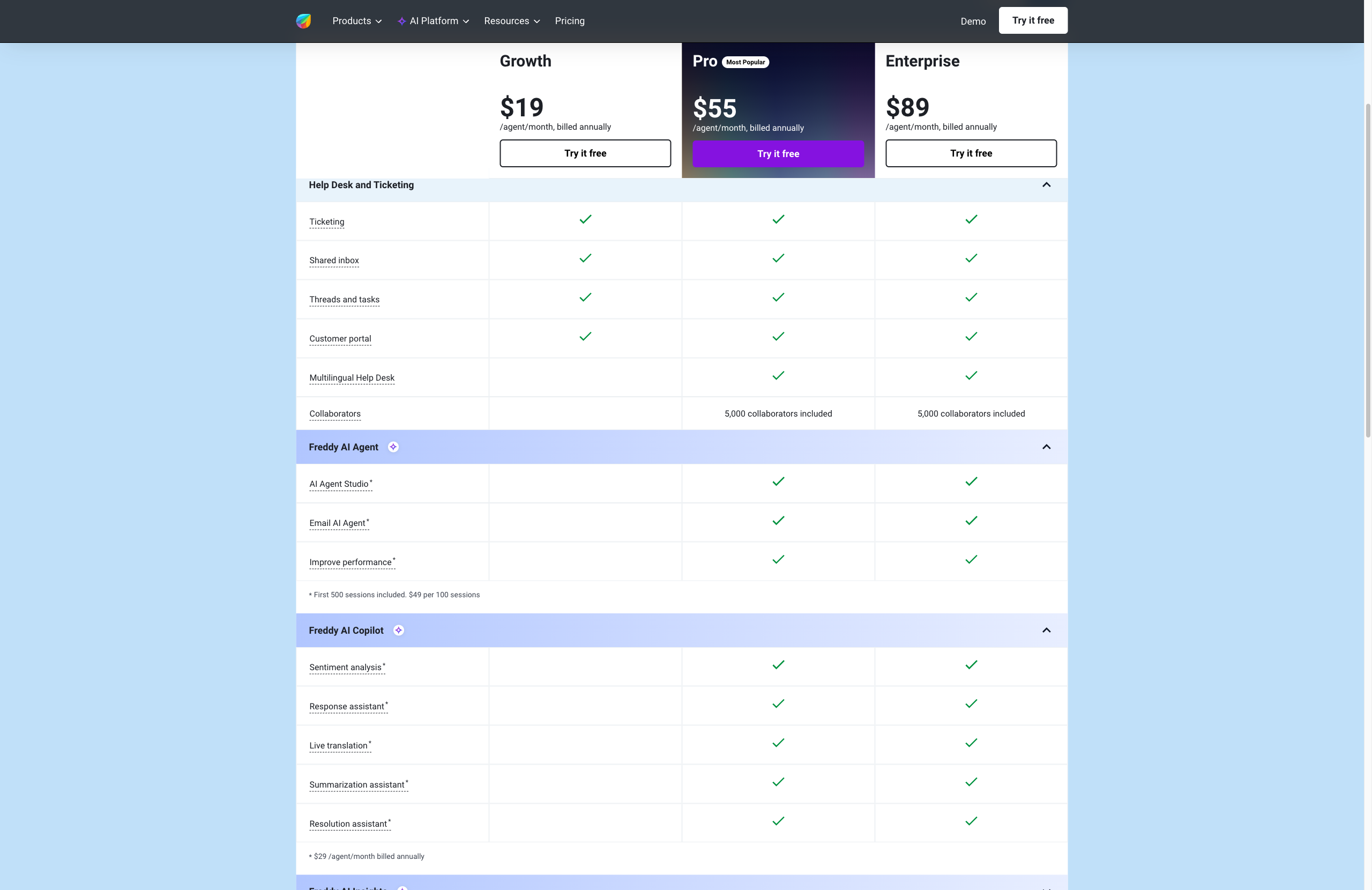Click the Email AI Agent feature label
Screen dimensions: 1372x890
tap(339, 523)
